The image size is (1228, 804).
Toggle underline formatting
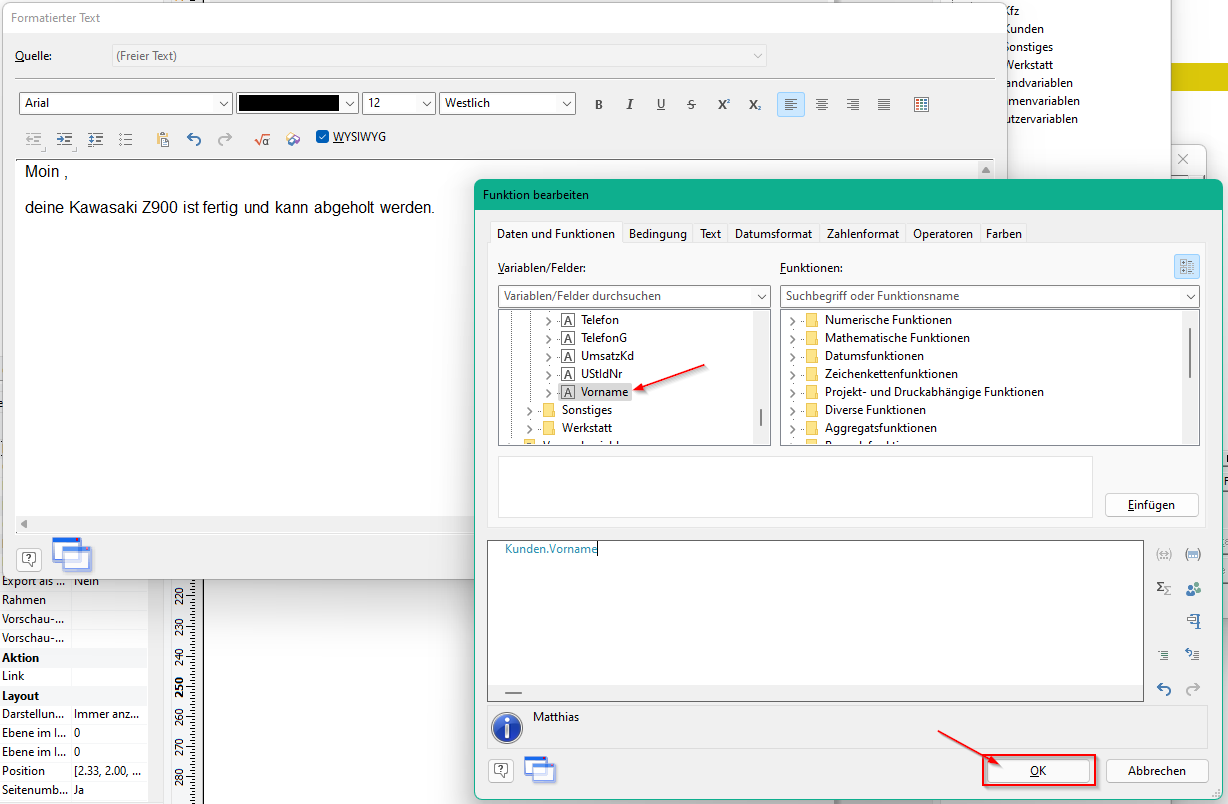[x=661, y=104]
